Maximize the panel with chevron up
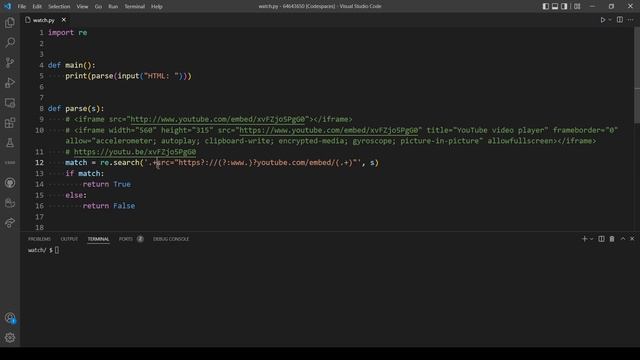640x360 pixels. click(x=623, y=239)
